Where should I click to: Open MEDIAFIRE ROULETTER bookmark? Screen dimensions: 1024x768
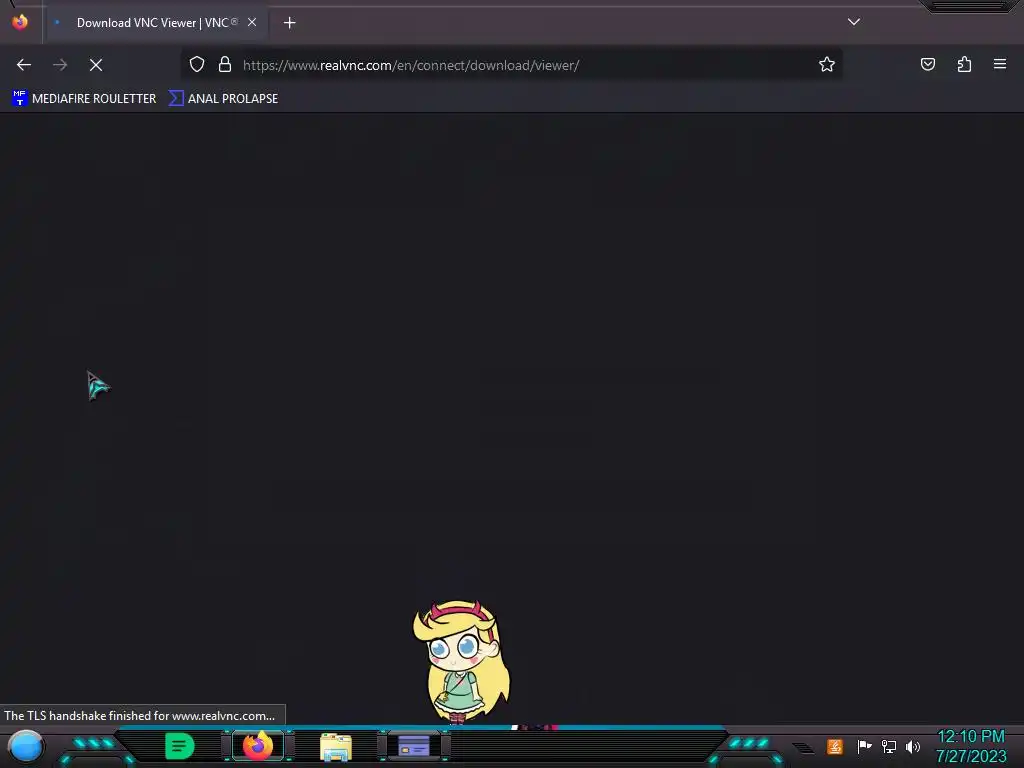coord(84,99)
